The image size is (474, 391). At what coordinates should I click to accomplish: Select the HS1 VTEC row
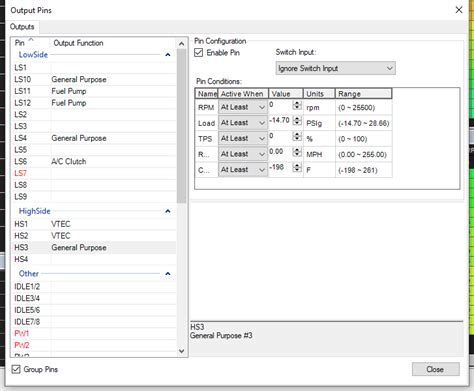click(94, 224)
